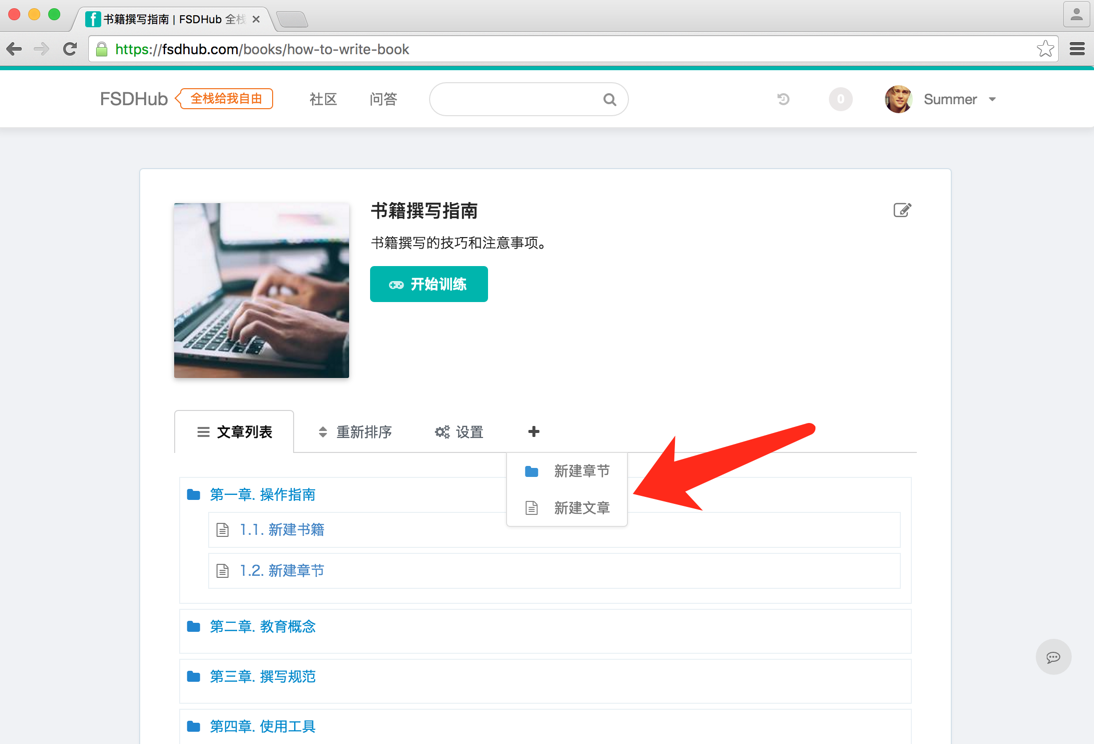Switch to the 重新排序 tab
Viewport: 1094px width, 744px height.
click(354, 432)
